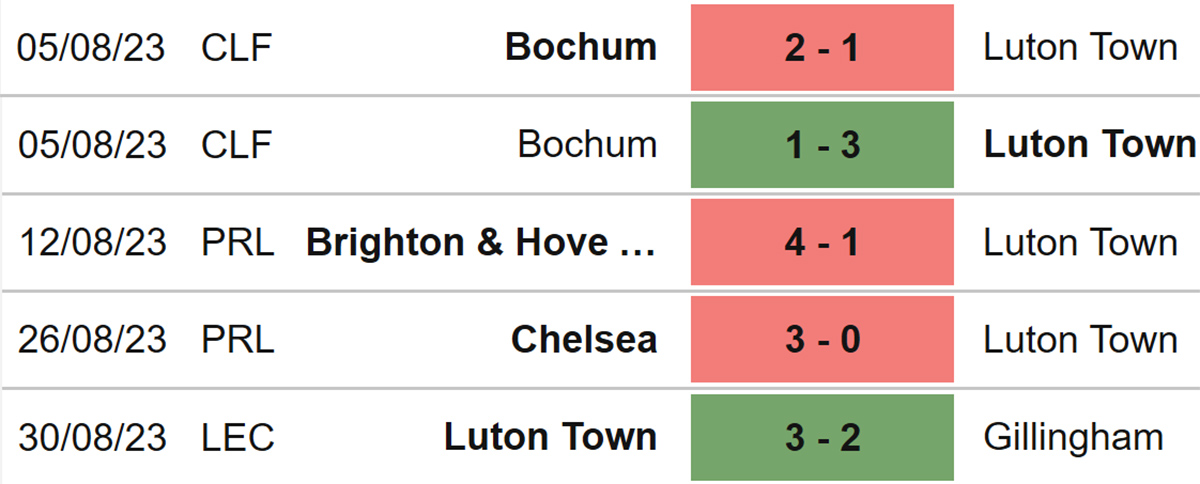
Task: Click Luton Town in Brighton row
Action: click(x=1081, y=242)
